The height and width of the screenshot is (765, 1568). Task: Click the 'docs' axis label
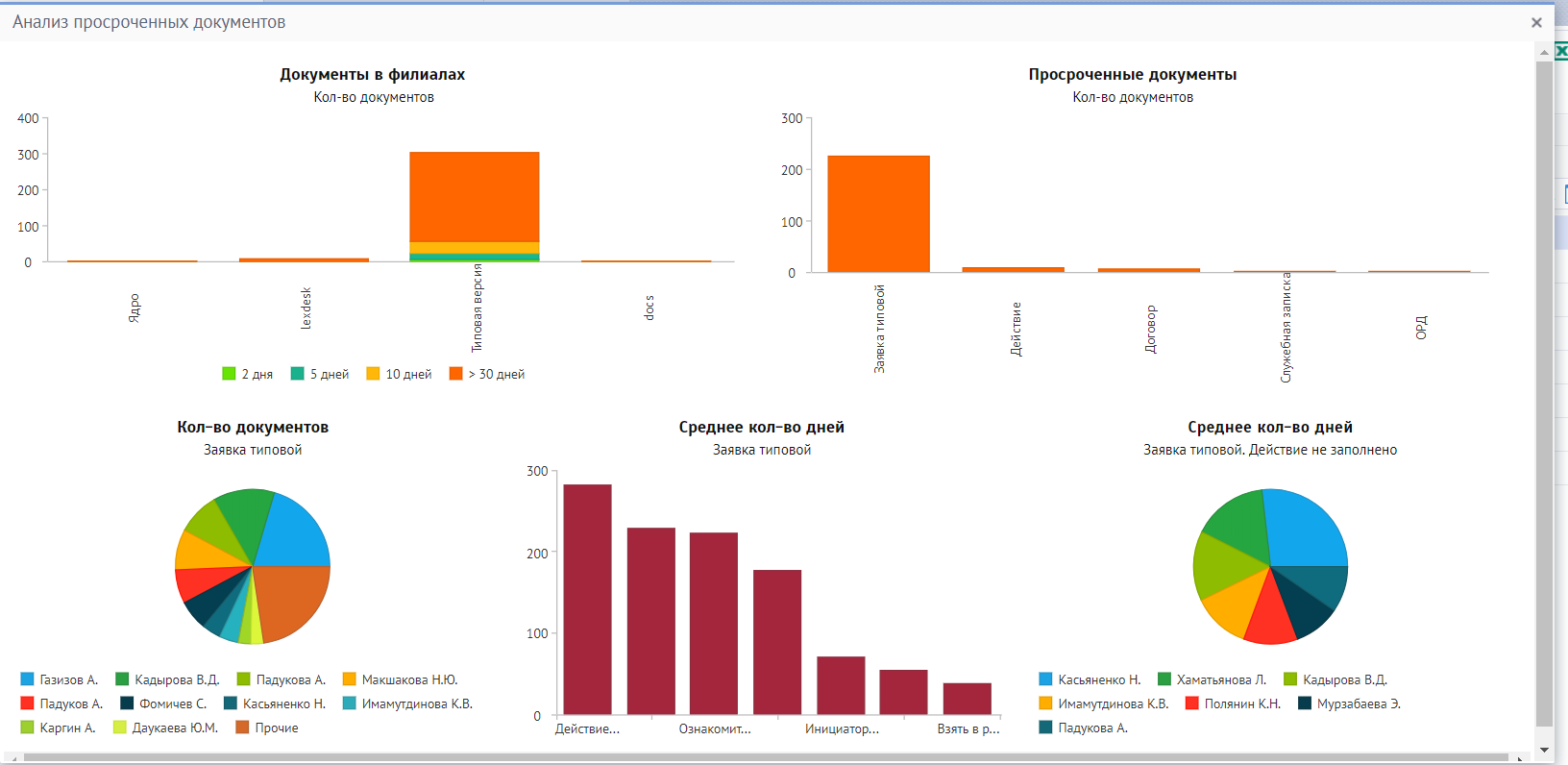click(x=649, y=308)
